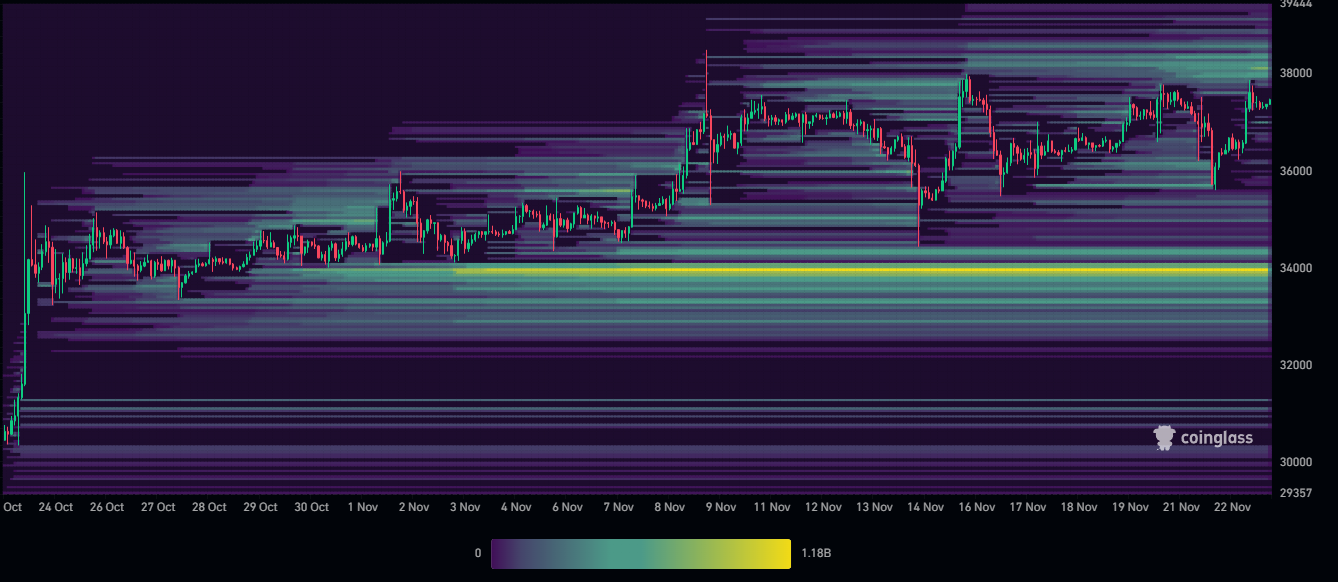This screenshot has height=582, width=1338.
Task: Click the heatmap color gradient legend bar
Action: (640, 553)
